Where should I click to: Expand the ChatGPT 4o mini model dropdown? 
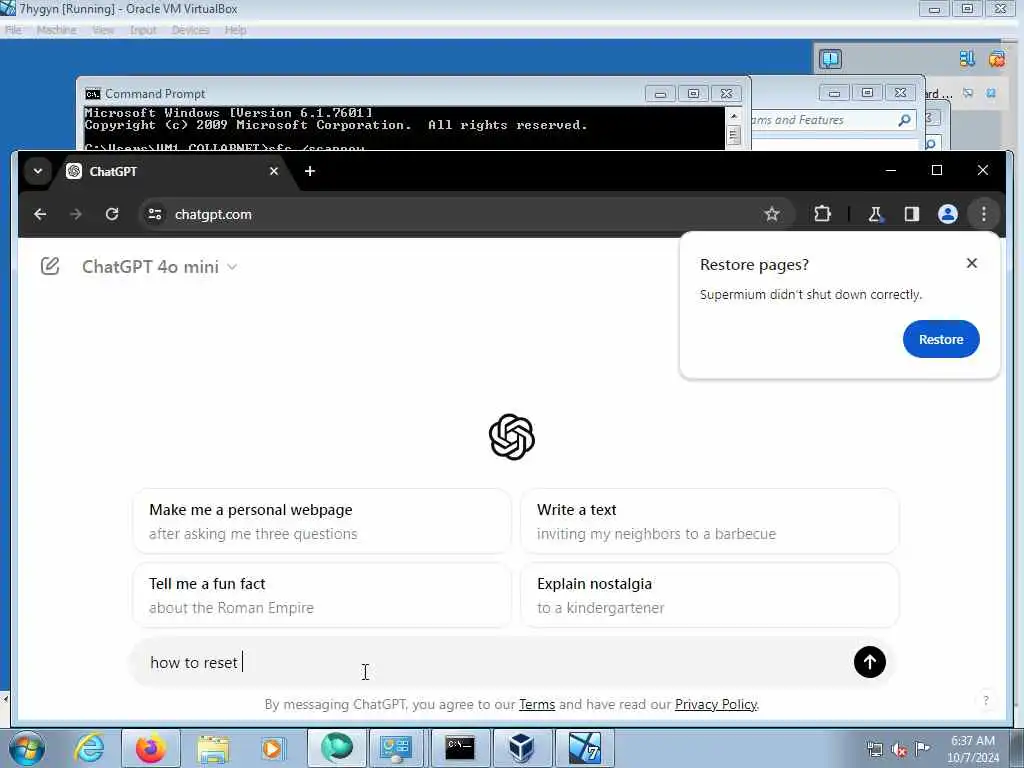[x=159, y=267]
